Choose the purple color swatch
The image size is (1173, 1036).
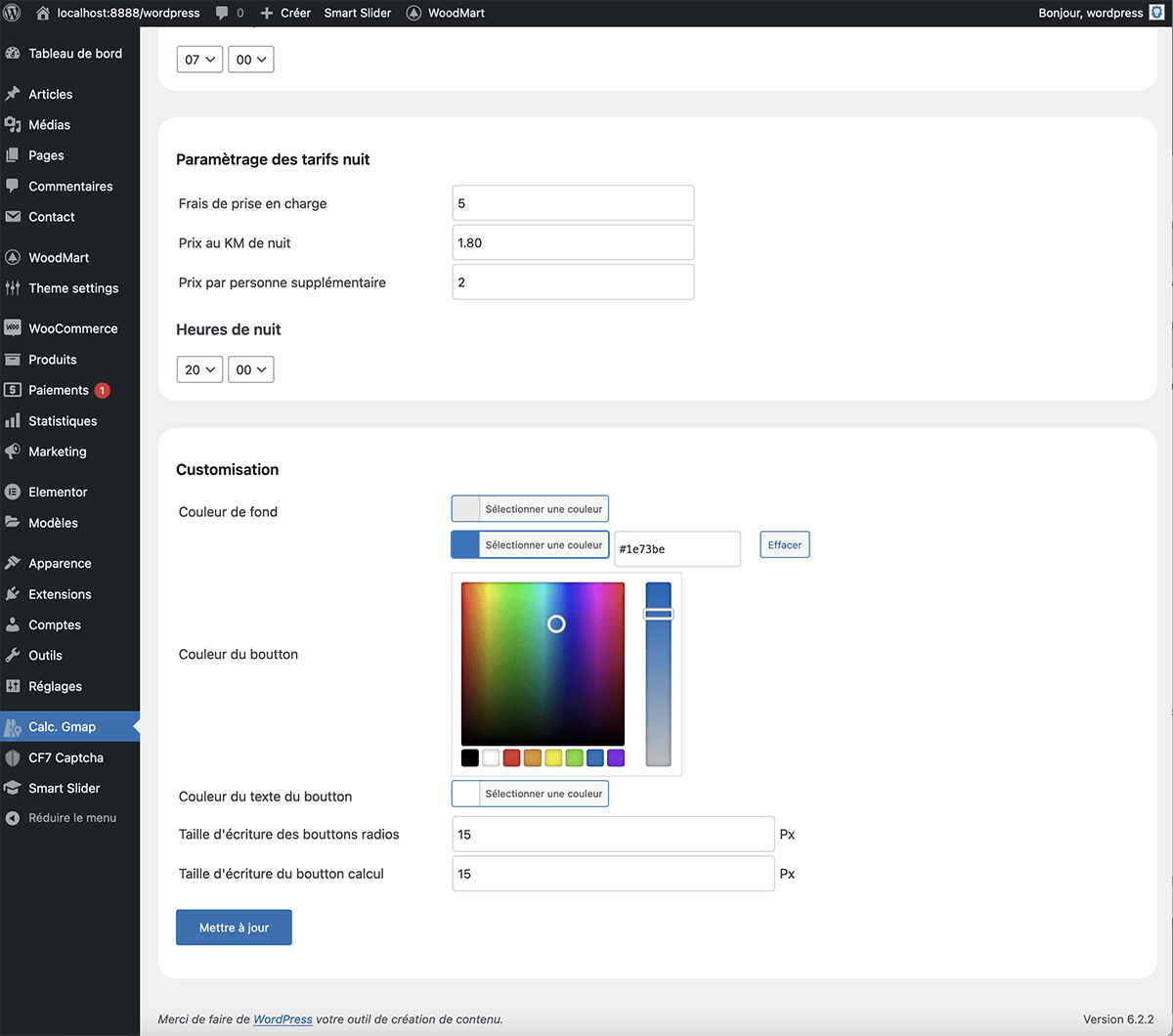click(x=616, y=757)
